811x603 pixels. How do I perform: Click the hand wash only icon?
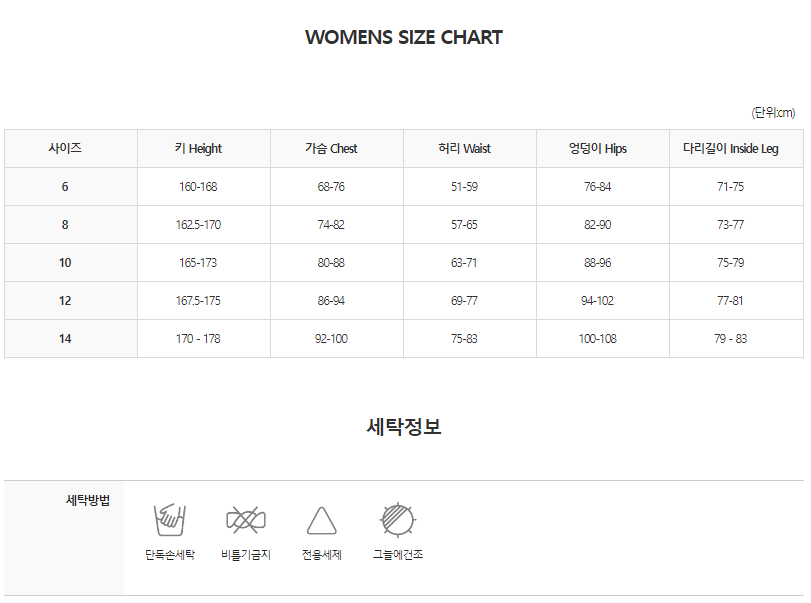[x=169, y=520]
